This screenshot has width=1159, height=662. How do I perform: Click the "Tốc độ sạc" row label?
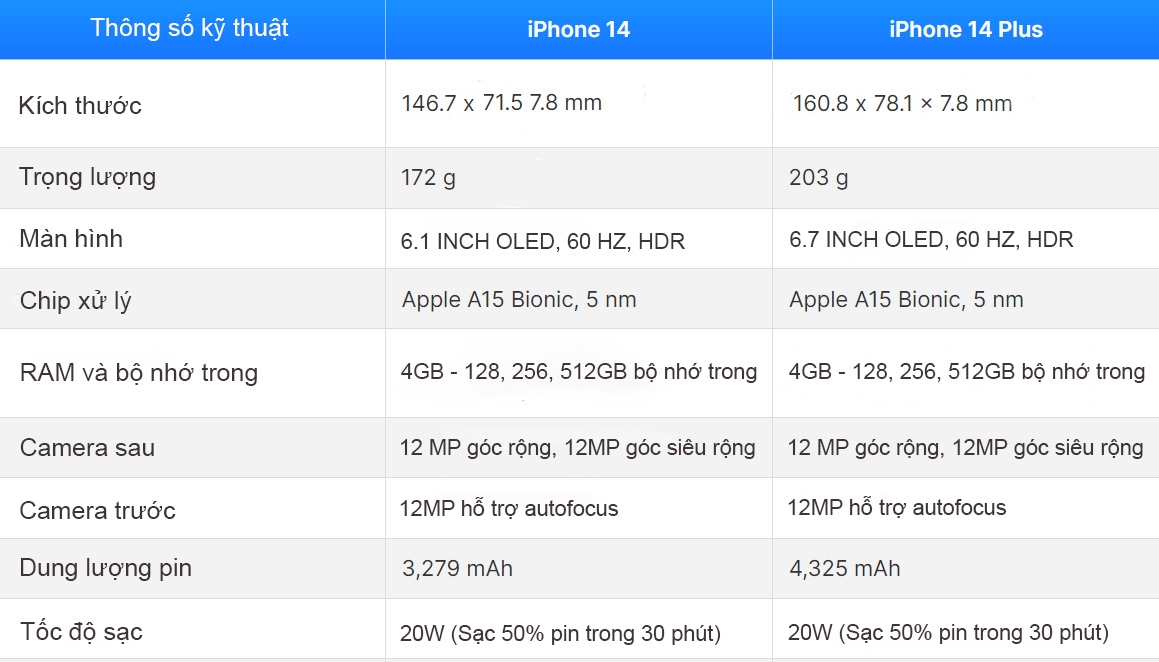(81, 632)
